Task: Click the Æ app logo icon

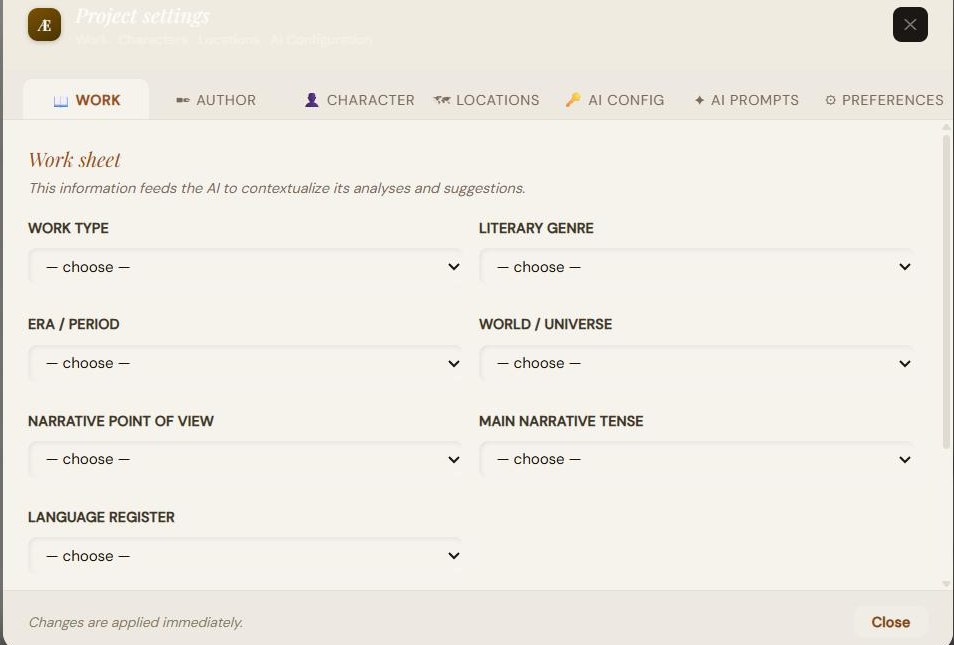Action: pos(44,25)
